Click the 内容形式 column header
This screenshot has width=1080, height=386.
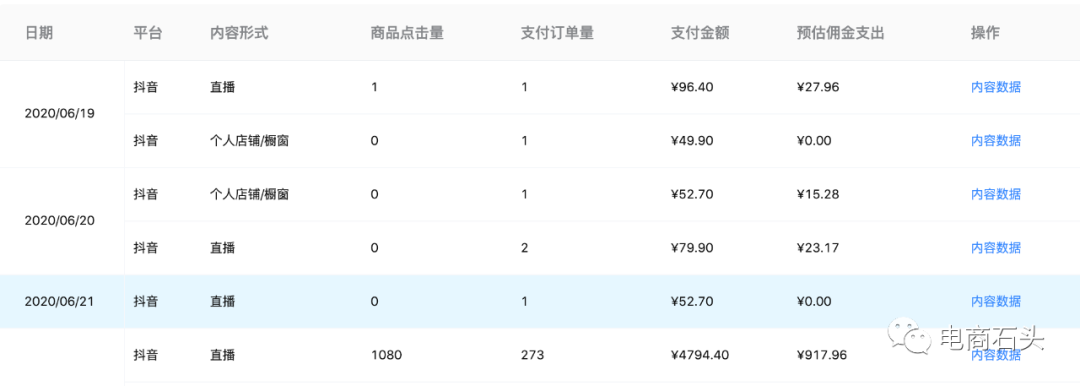[x=239, y=33]
